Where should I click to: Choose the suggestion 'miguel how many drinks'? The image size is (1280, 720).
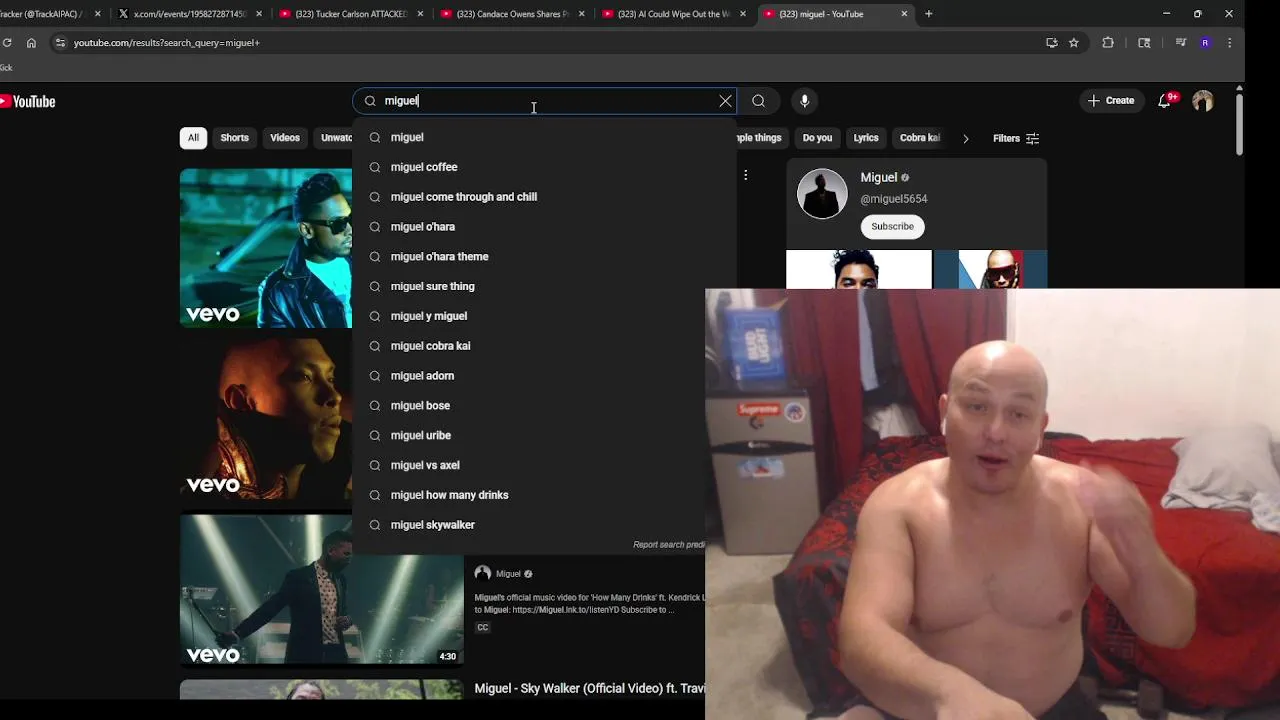point(544,495)
